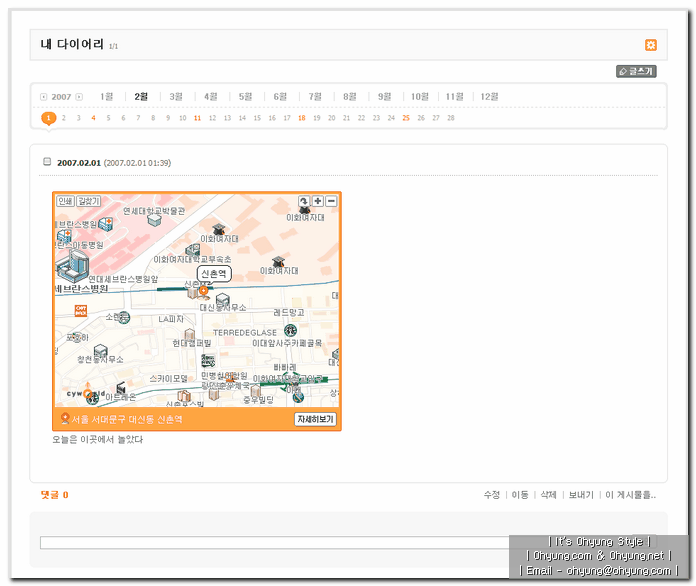This screenshot has height=586, width=696.
Task: Click the 글쓰기 write button
Action: coord(636,72)
